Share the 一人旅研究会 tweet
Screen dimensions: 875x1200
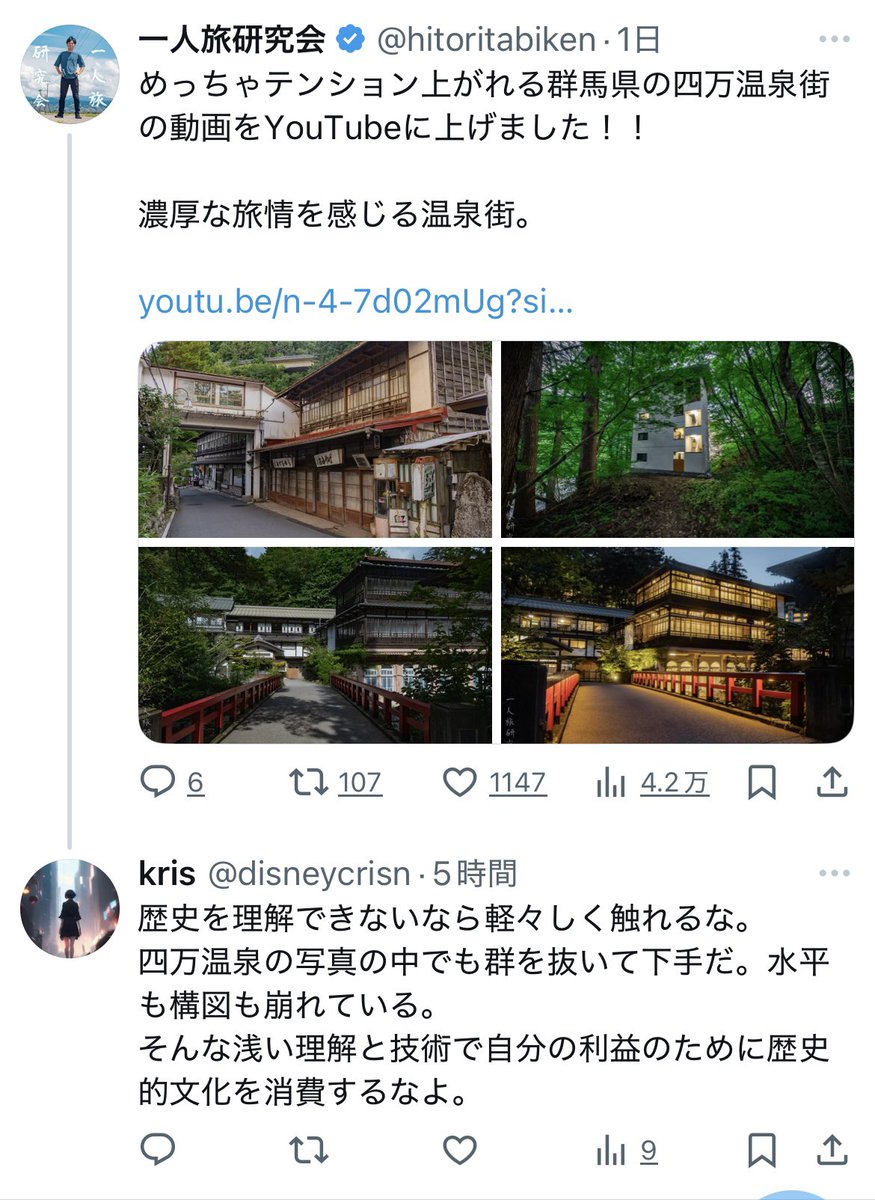[832, 783]
